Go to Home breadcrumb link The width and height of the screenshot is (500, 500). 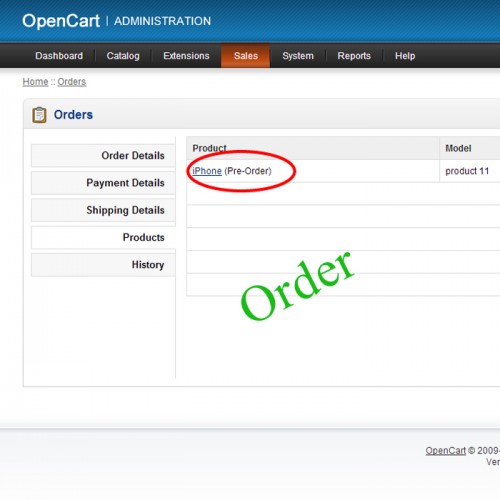click(x=35, y=82)
